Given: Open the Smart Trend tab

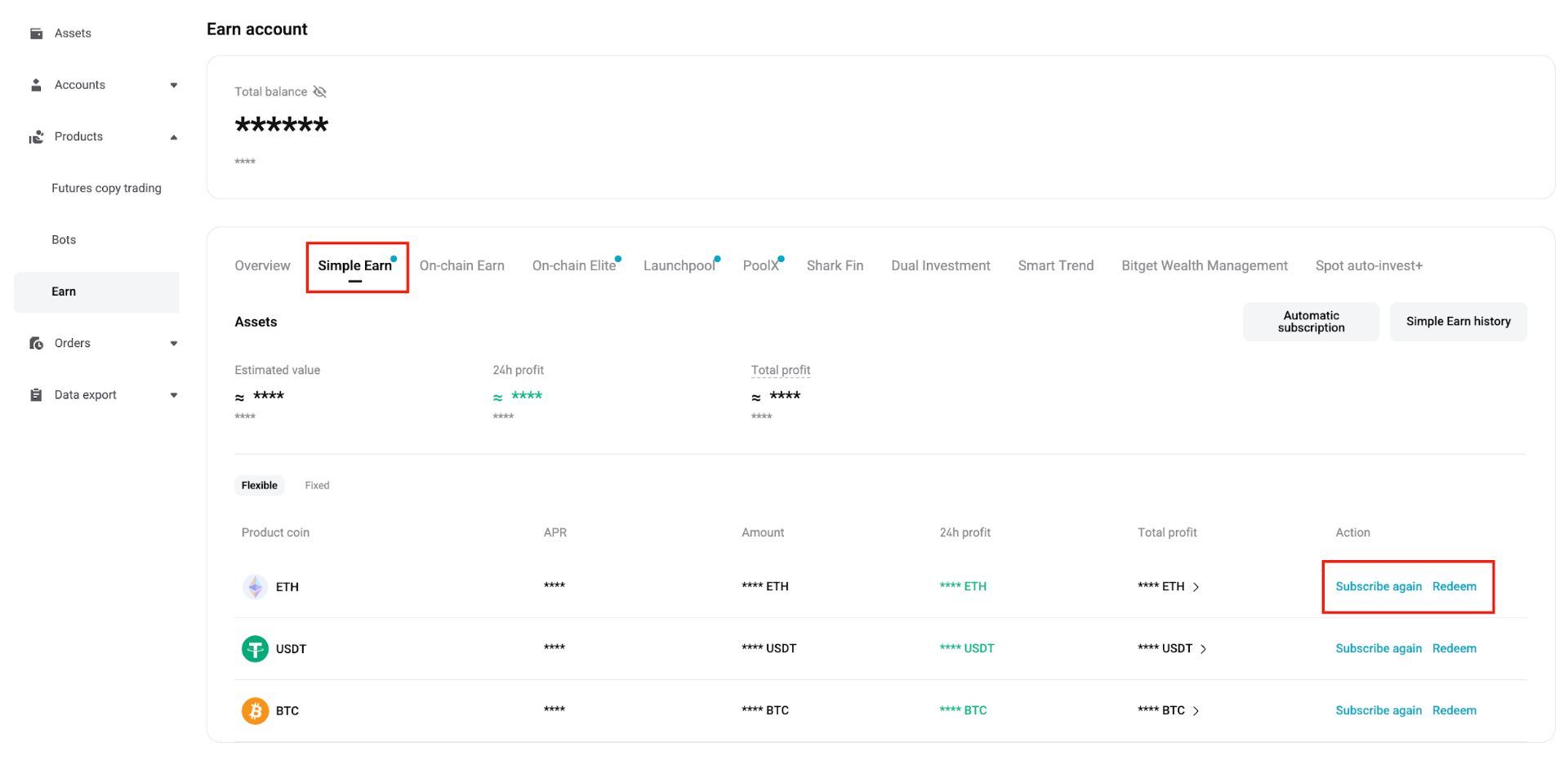Looking at the screenshot, I should pos(1056,265).
